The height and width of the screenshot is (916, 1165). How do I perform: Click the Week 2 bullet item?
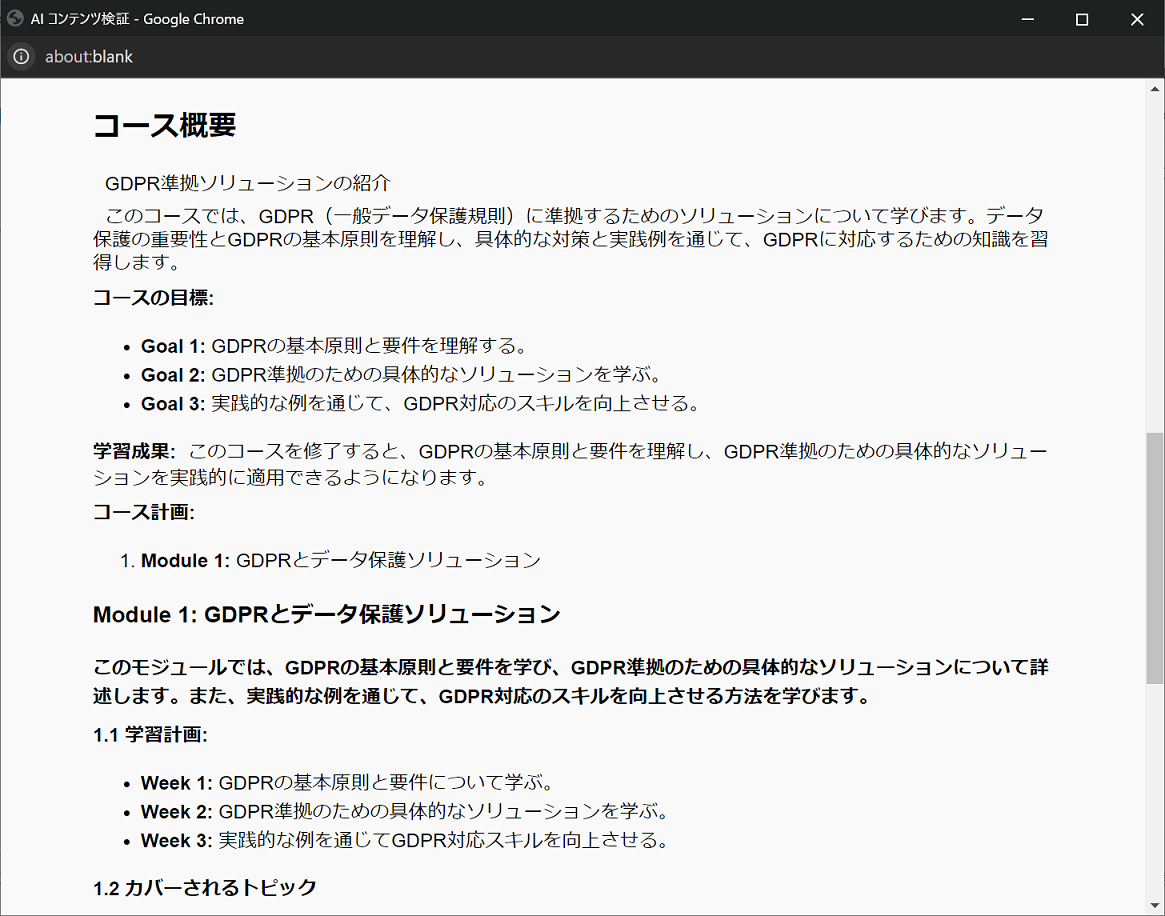406,811
